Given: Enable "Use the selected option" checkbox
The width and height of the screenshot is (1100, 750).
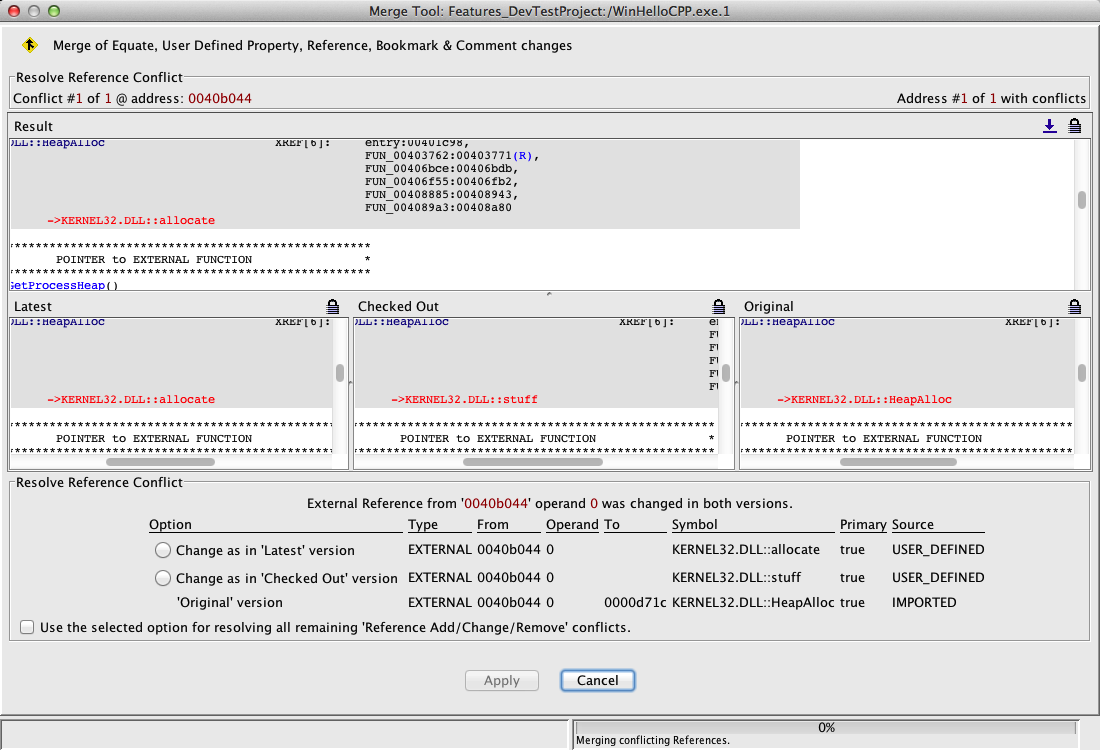Looking at the screenshot, I should 25,628.
